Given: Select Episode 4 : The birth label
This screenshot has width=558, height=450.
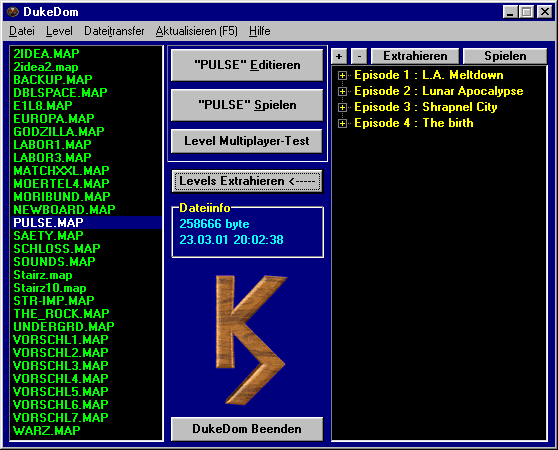Looking at the screenshot, I should [x=414, y=123].
